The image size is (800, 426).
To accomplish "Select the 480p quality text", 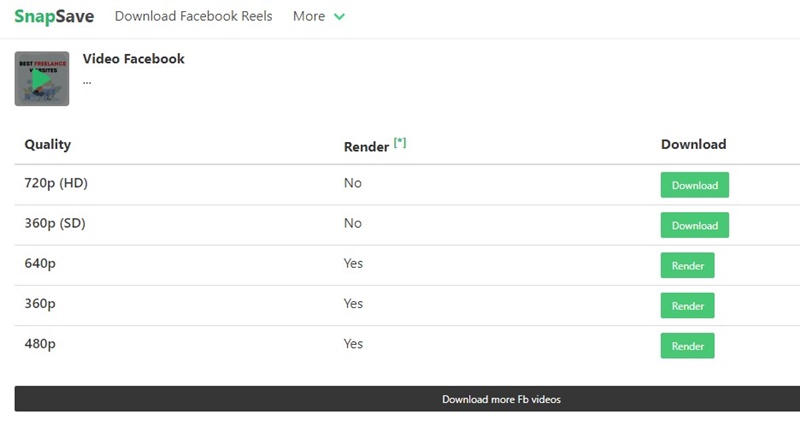I will point(40,344).
